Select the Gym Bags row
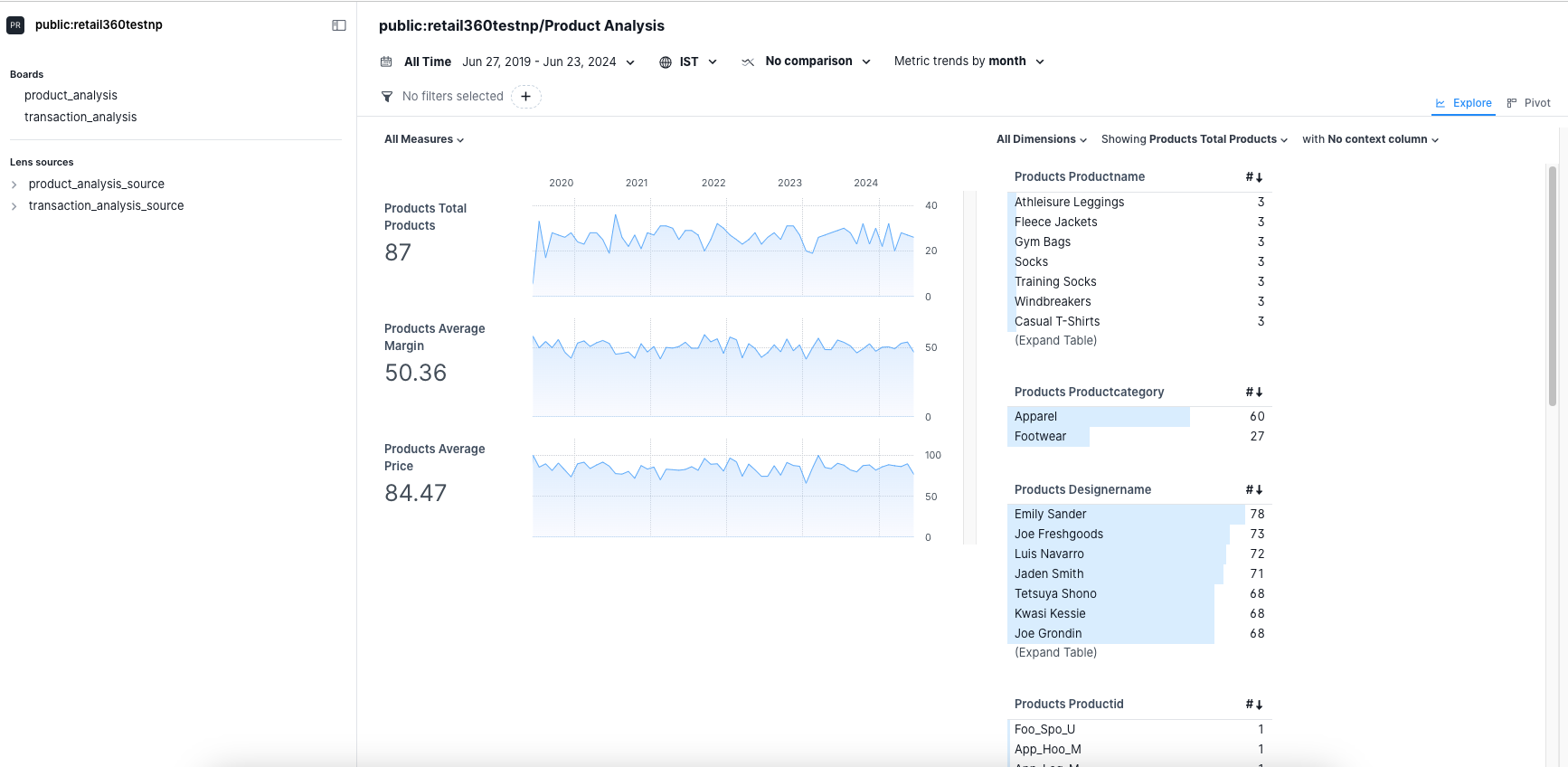Image resolution: width=1568 pixels, height=767 pixels. (1139, 242)
